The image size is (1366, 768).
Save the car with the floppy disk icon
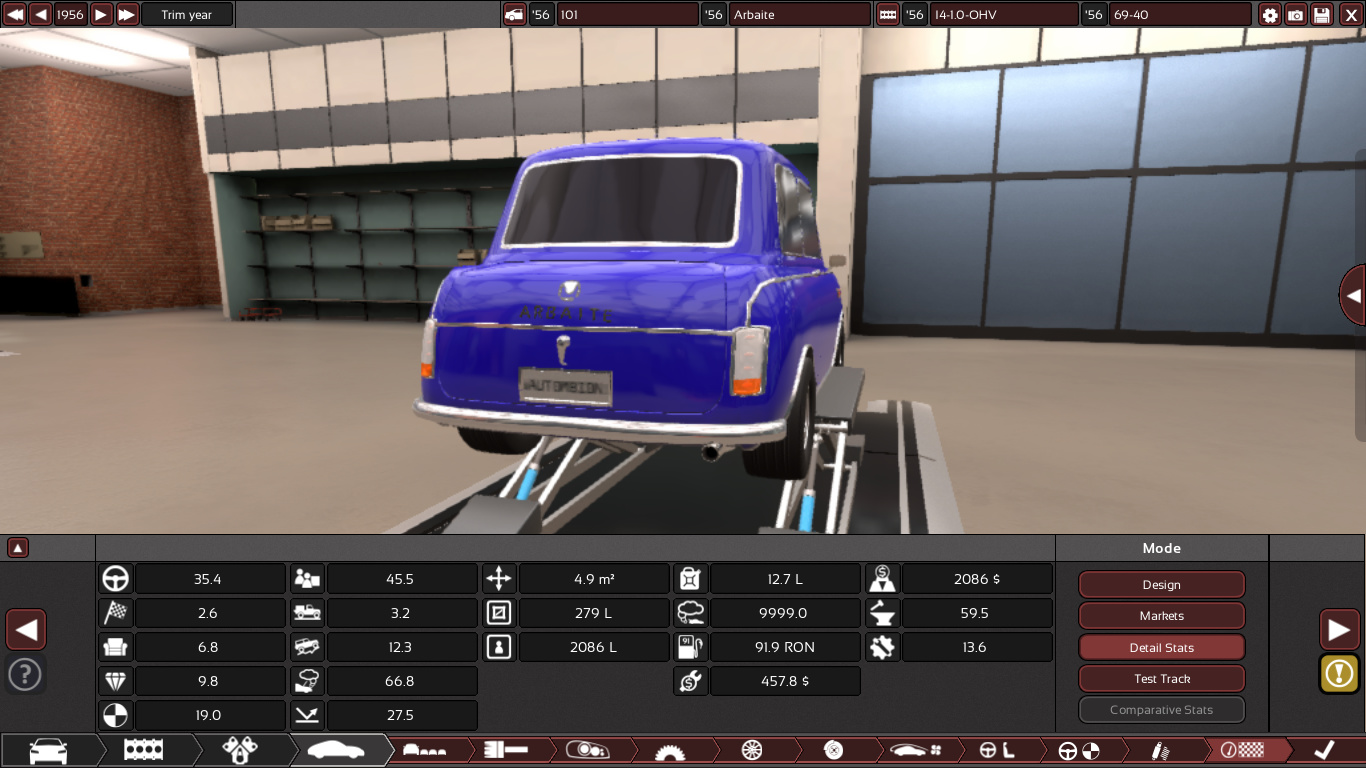click(x=1322, y=15)
